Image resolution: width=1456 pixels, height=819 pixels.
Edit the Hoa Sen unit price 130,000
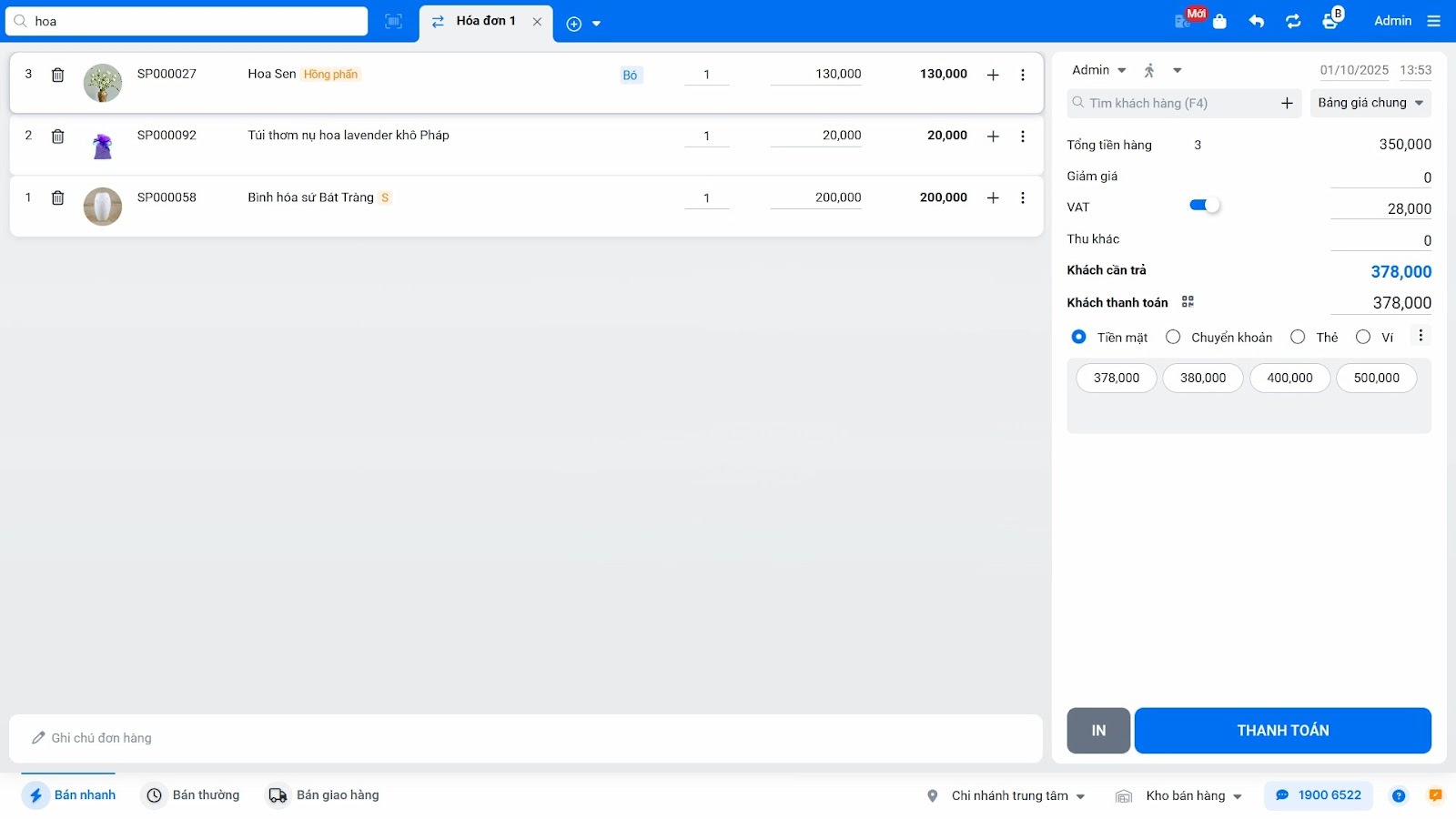point(816,75)
